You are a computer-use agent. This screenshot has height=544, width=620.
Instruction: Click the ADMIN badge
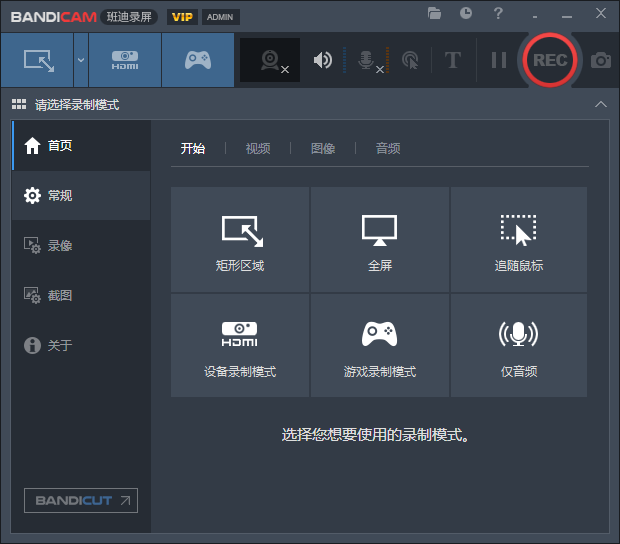[220, 17]
